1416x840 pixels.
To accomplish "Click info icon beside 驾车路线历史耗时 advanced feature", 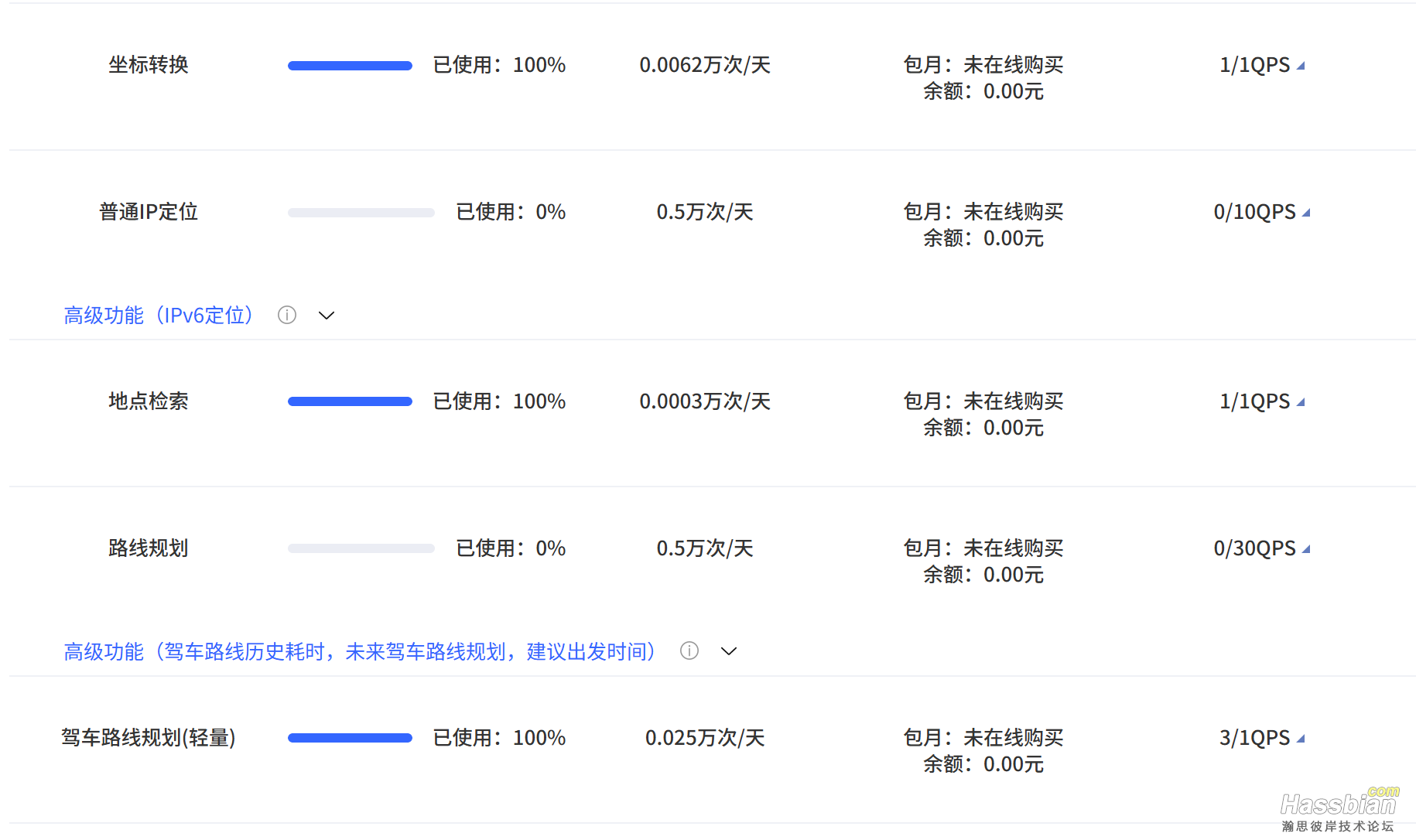I will [689, 651].
